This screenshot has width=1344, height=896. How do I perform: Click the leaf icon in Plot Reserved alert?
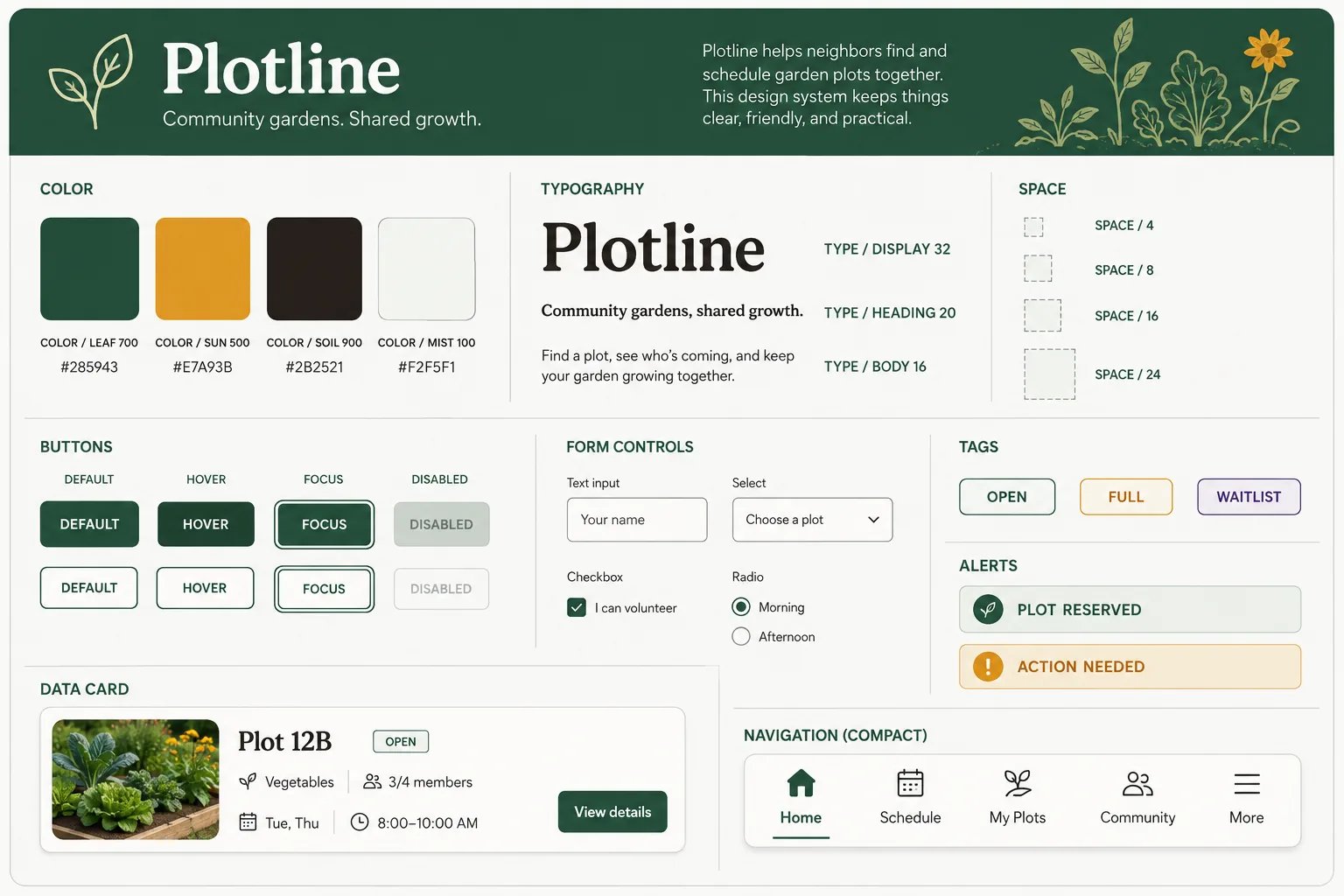click(x=988, y=609)
